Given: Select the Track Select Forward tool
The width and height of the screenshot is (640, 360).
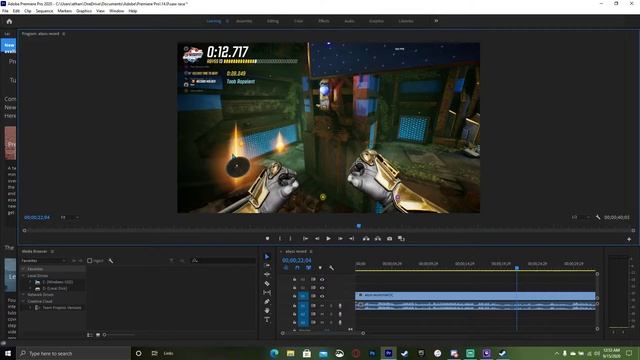Looking at the screenshot, I should point(267,266).
